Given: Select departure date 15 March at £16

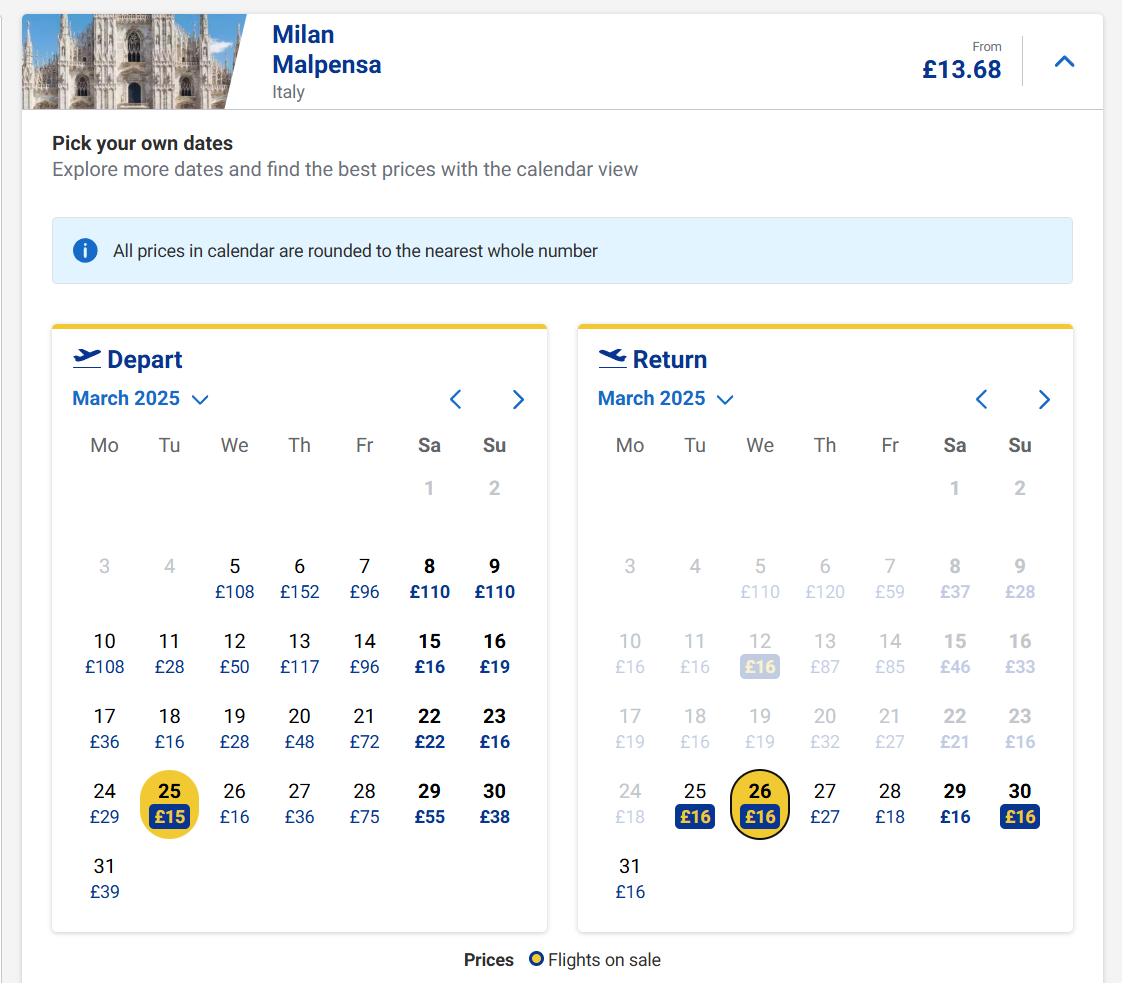Looking at the screenshot, I should 429,654.
